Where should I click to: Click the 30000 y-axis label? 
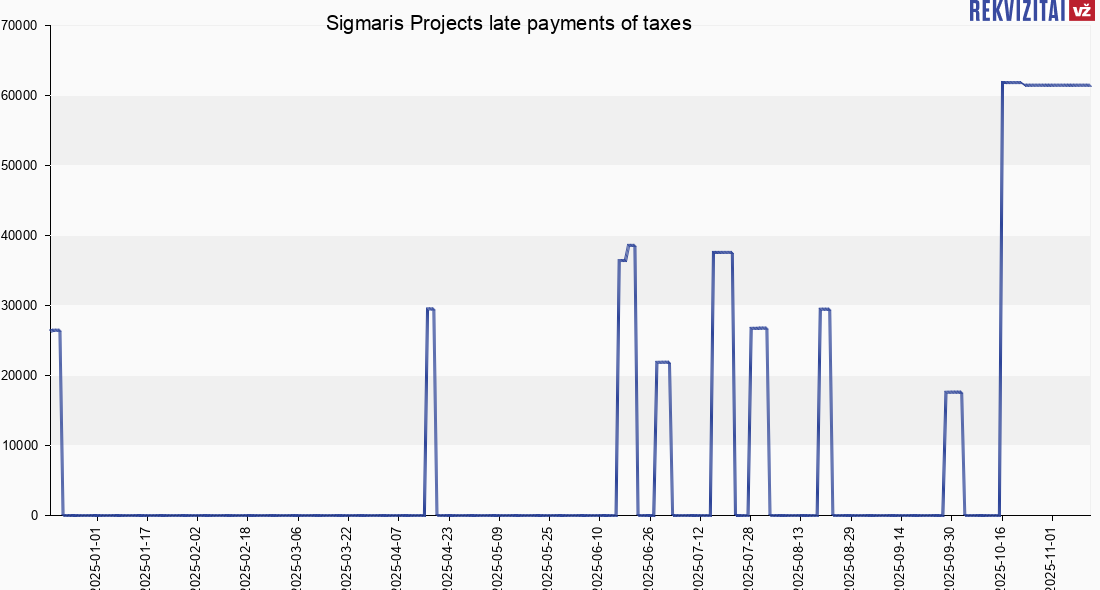pyautogui.click(x=19, y=306)
